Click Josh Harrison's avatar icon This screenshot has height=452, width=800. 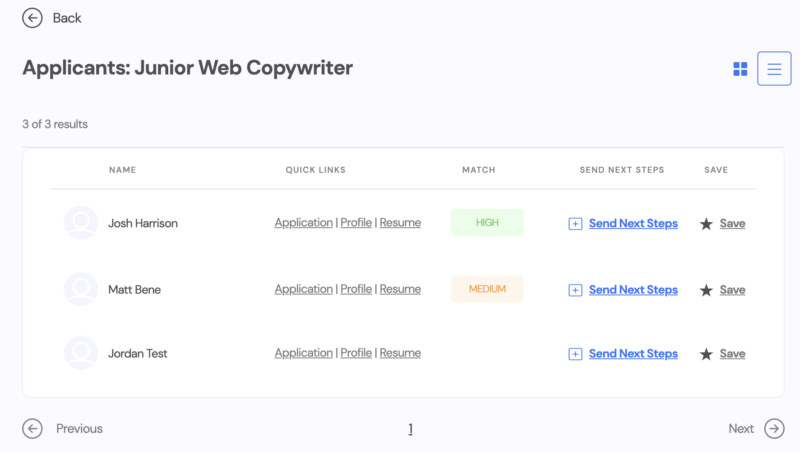coord(80,223)
